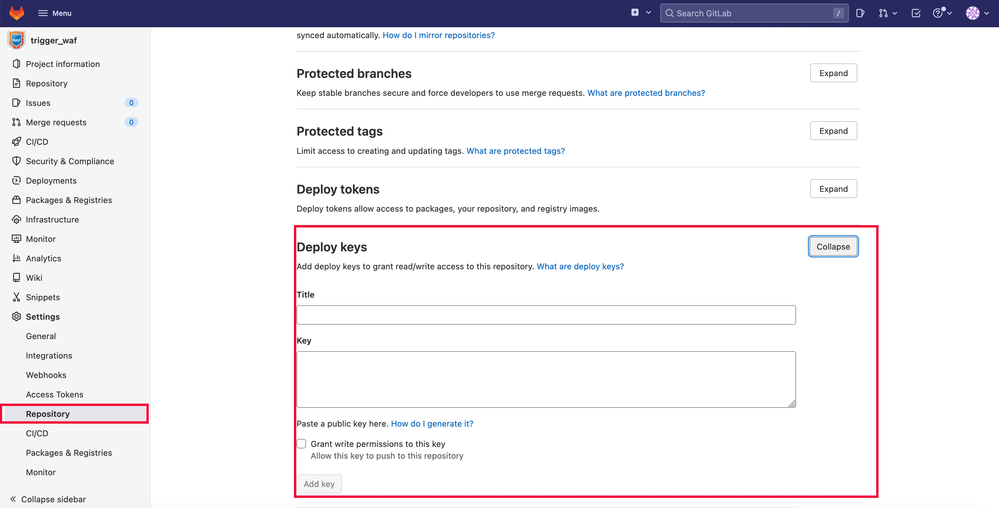The image size is (999, 508).
Task: Click the Settings gear icon in sidebar
Action: point(16,317)
